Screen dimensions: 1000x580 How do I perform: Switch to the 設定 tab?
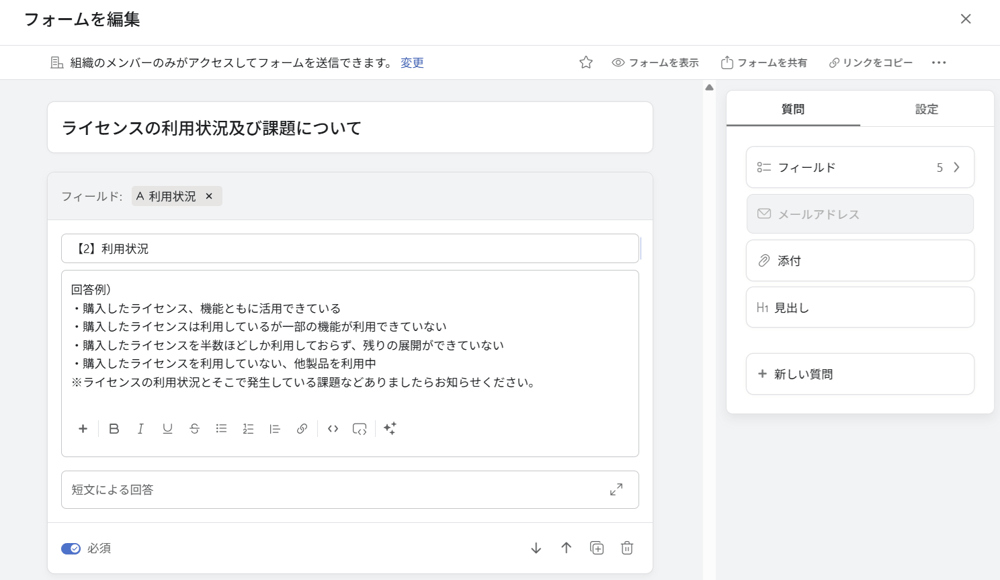926,110
